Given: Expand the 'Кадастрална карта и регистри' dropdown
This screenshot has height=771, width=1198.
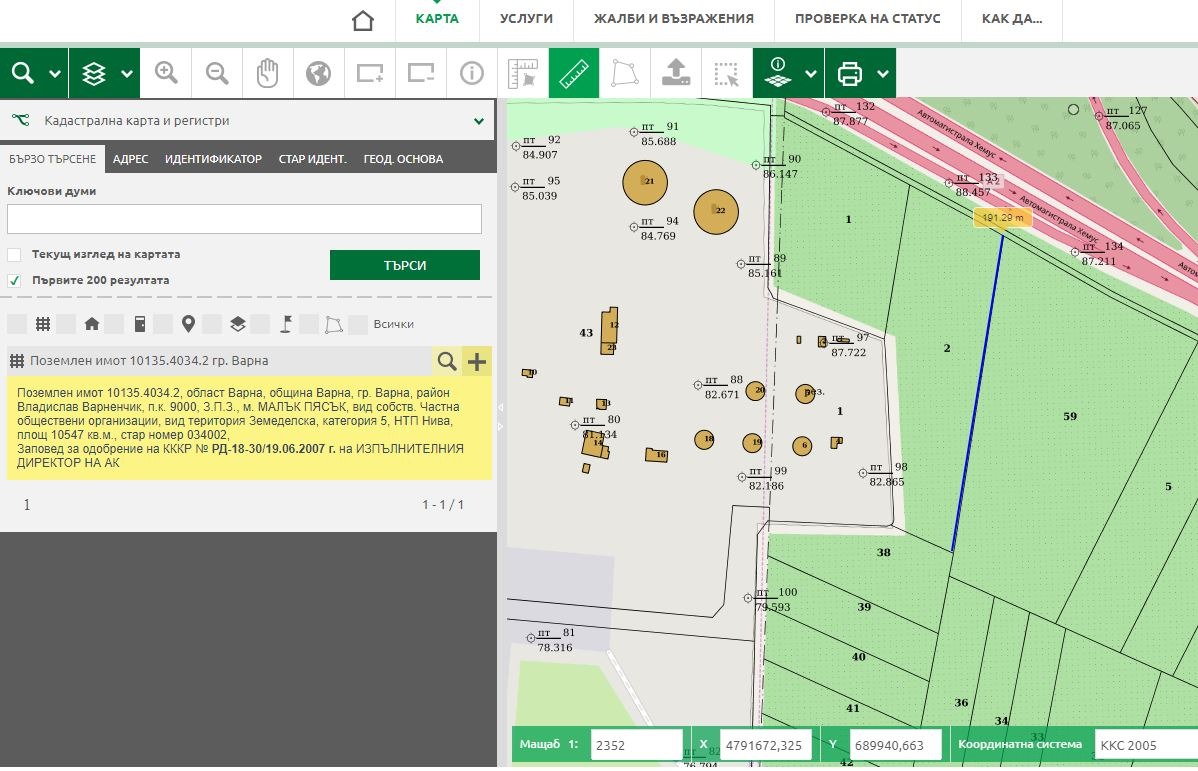Looking at the screenshot, I should tap(478, 121).
